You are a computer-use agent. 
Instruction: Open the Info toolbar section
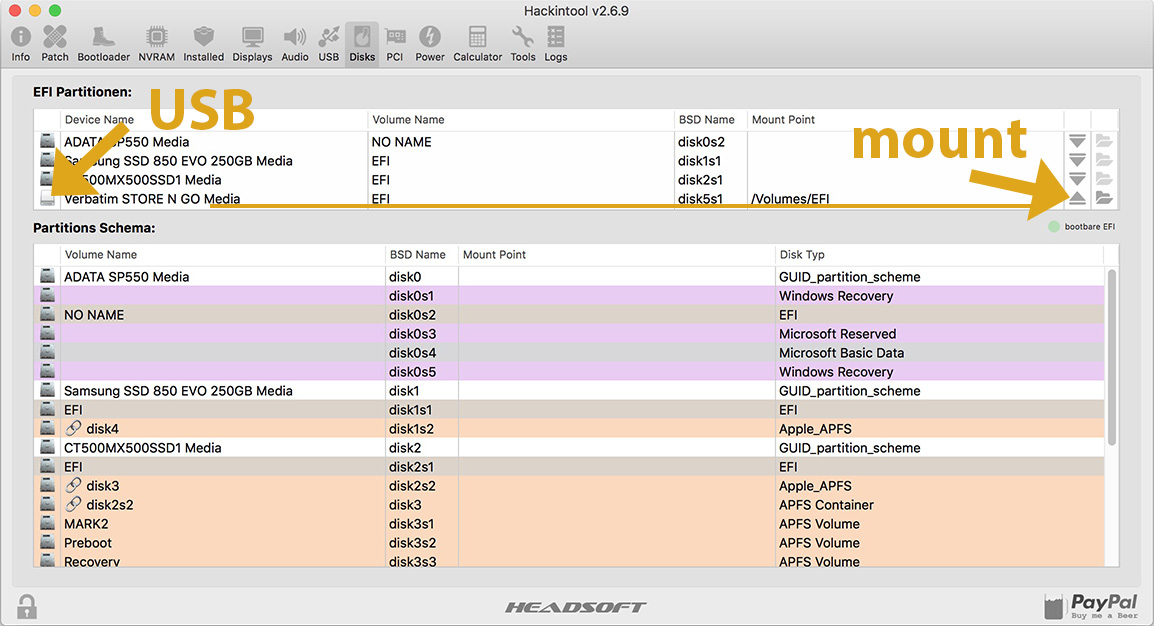click(x=21, y=44)
